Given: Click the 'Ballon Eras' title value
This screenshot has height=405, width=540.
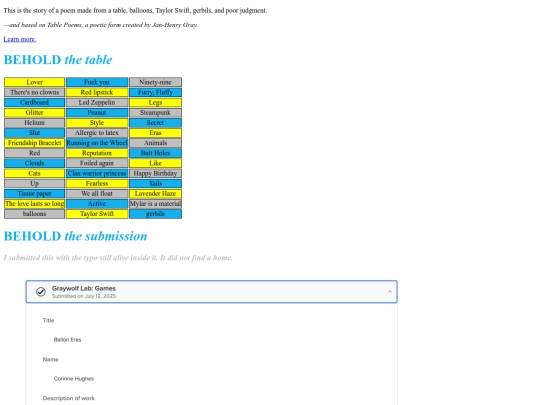Looking at the screenshot, I should tap(68, 340).
